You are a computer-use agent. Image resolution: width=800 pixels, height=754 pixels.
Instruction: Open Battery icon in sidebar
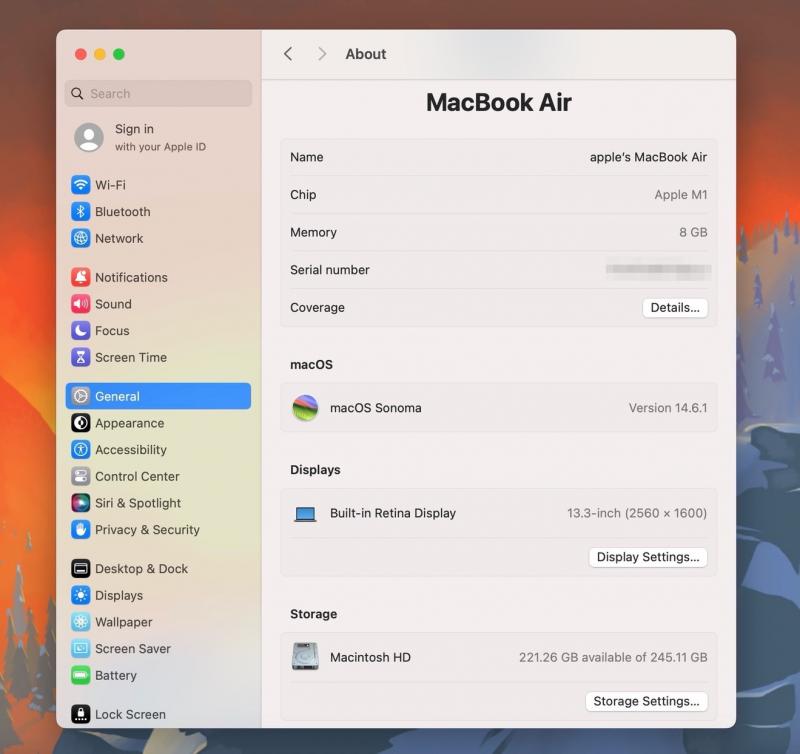click(81, 675)
